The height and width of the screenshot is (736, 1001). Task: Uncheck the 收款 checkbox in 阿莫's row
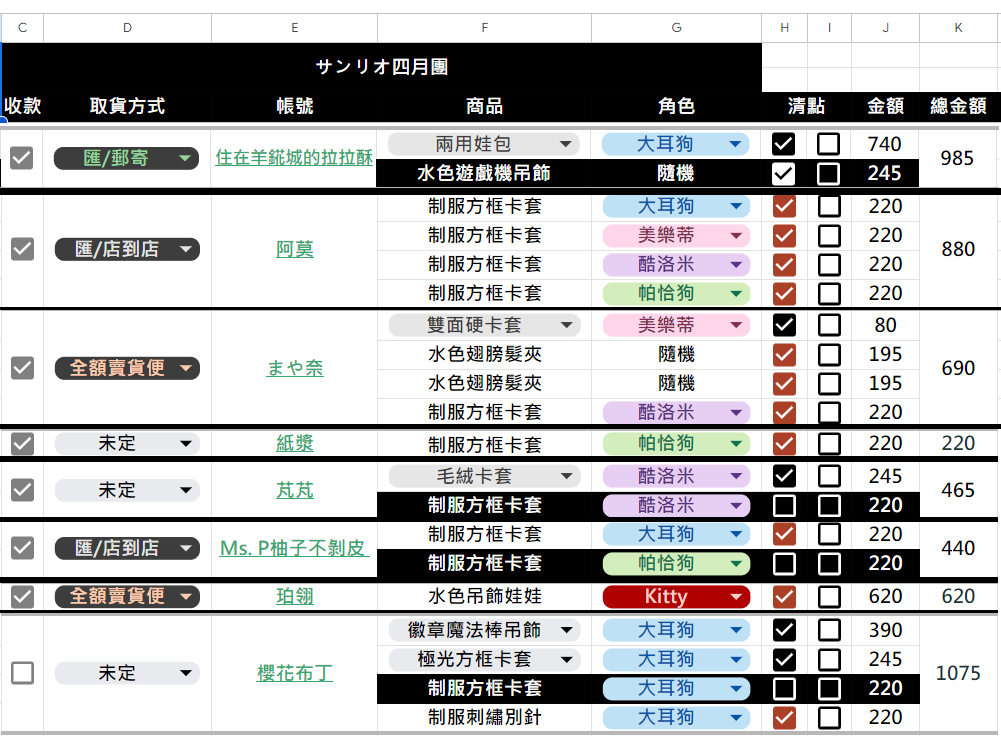click(22, 249)
